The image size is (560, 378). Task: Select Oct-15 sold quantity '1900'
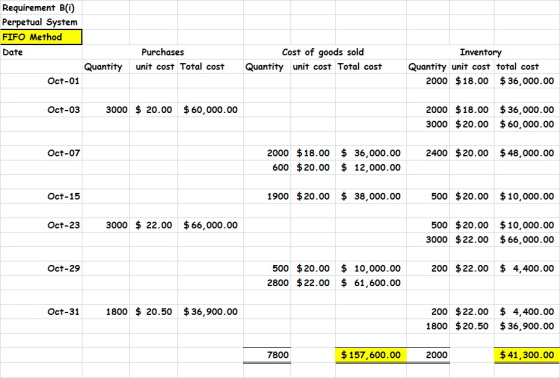267,196
